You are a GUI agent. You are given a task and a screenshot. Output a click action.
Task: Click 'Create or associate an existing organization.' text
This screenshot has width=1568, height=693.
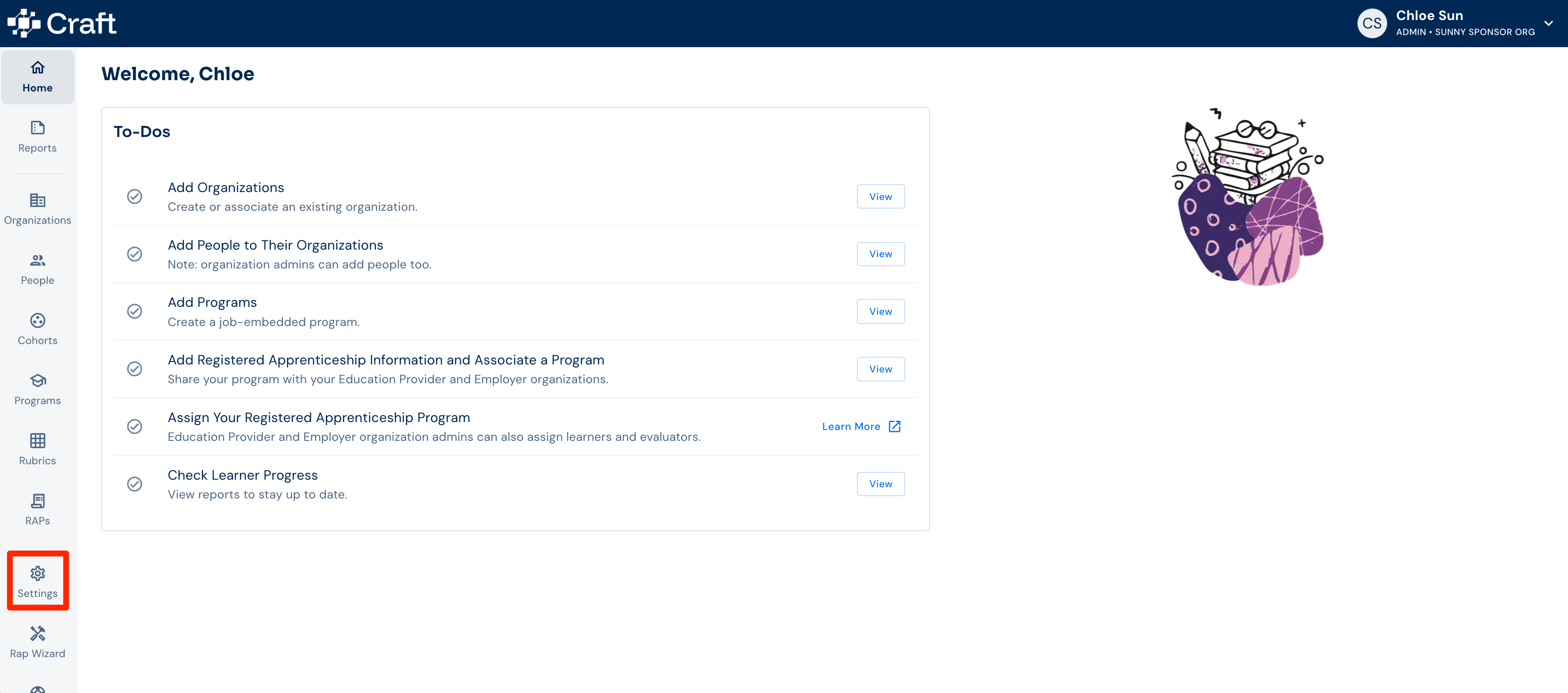(x=293, y=207)
